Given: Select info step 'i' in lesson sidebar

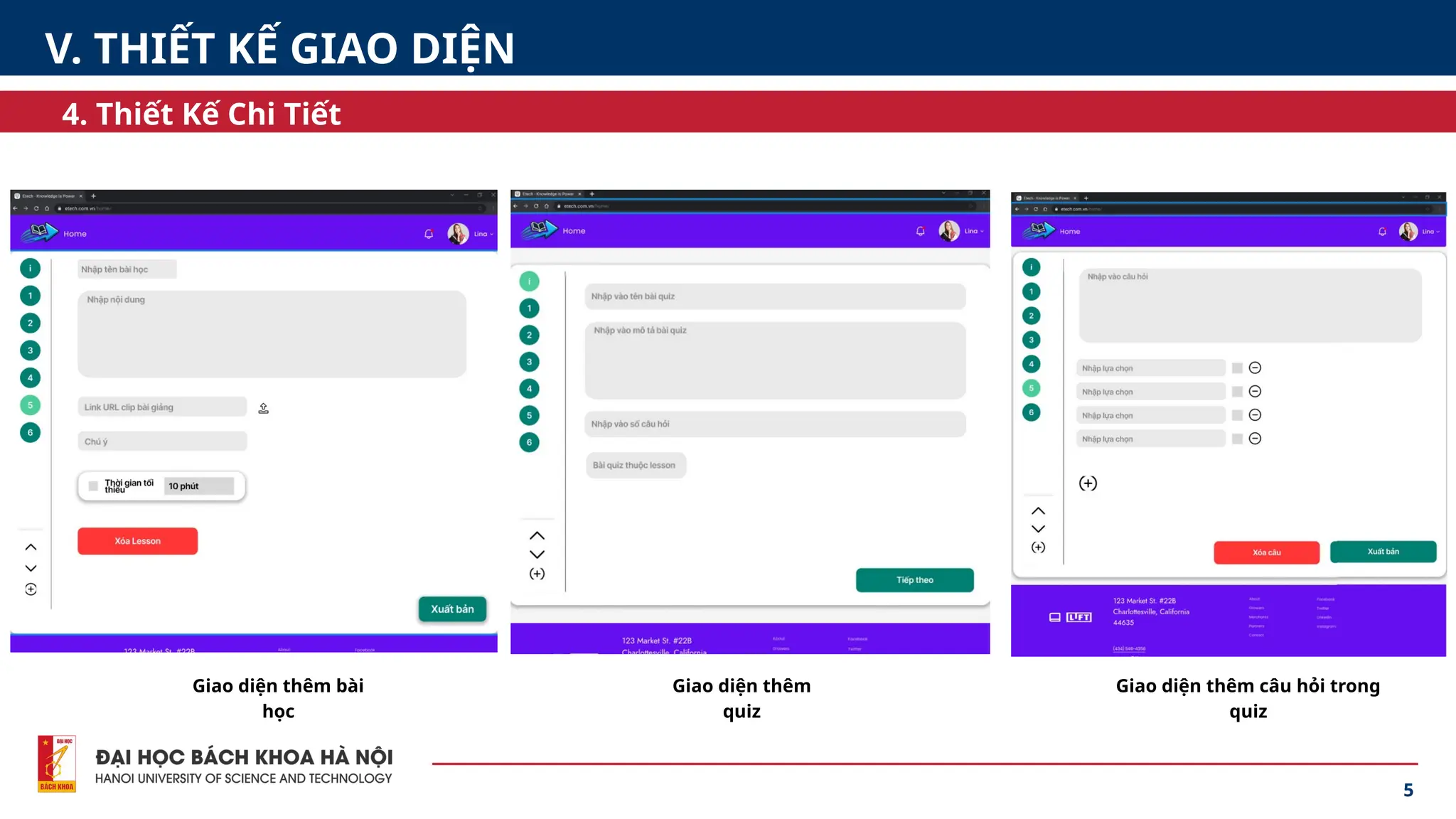Looking at the screenshot, I should pyautogui.click(x=30, y=268).
